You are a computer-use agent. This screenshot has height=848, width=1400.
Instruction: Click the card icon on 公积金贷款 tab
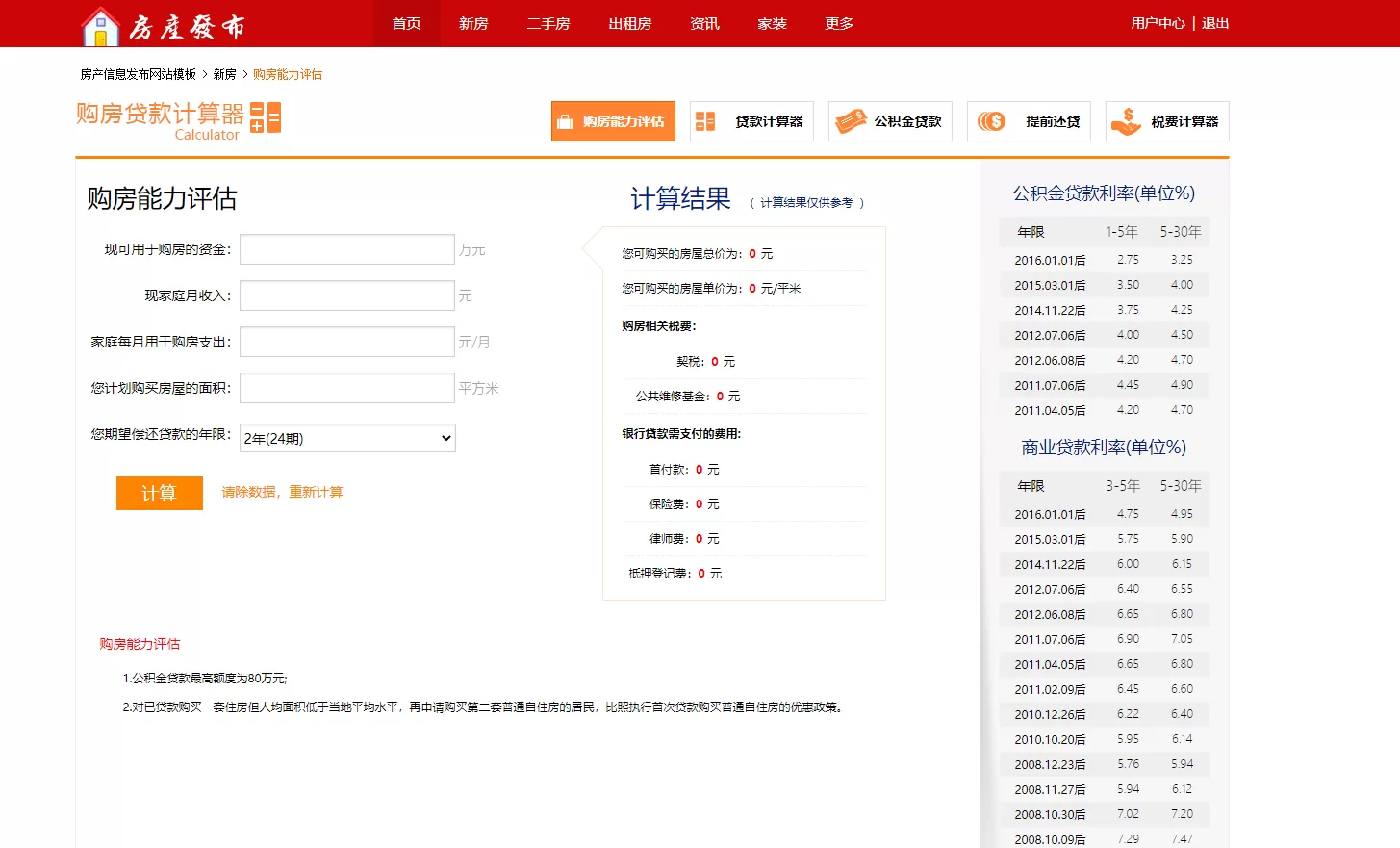coord(851,121)
